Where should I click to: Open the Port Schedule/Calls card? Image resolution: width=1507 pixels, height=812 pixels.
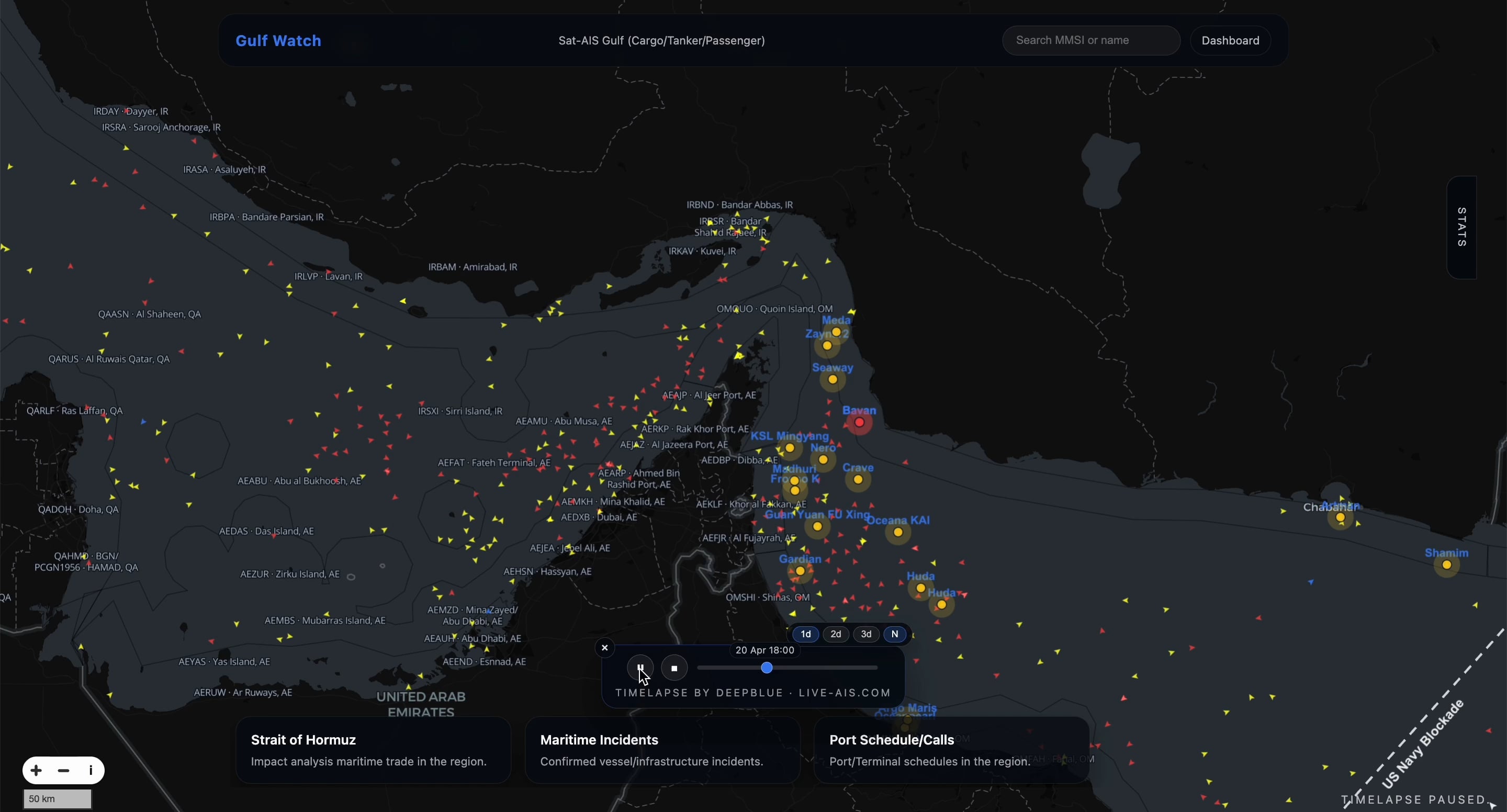coord(951,750)
